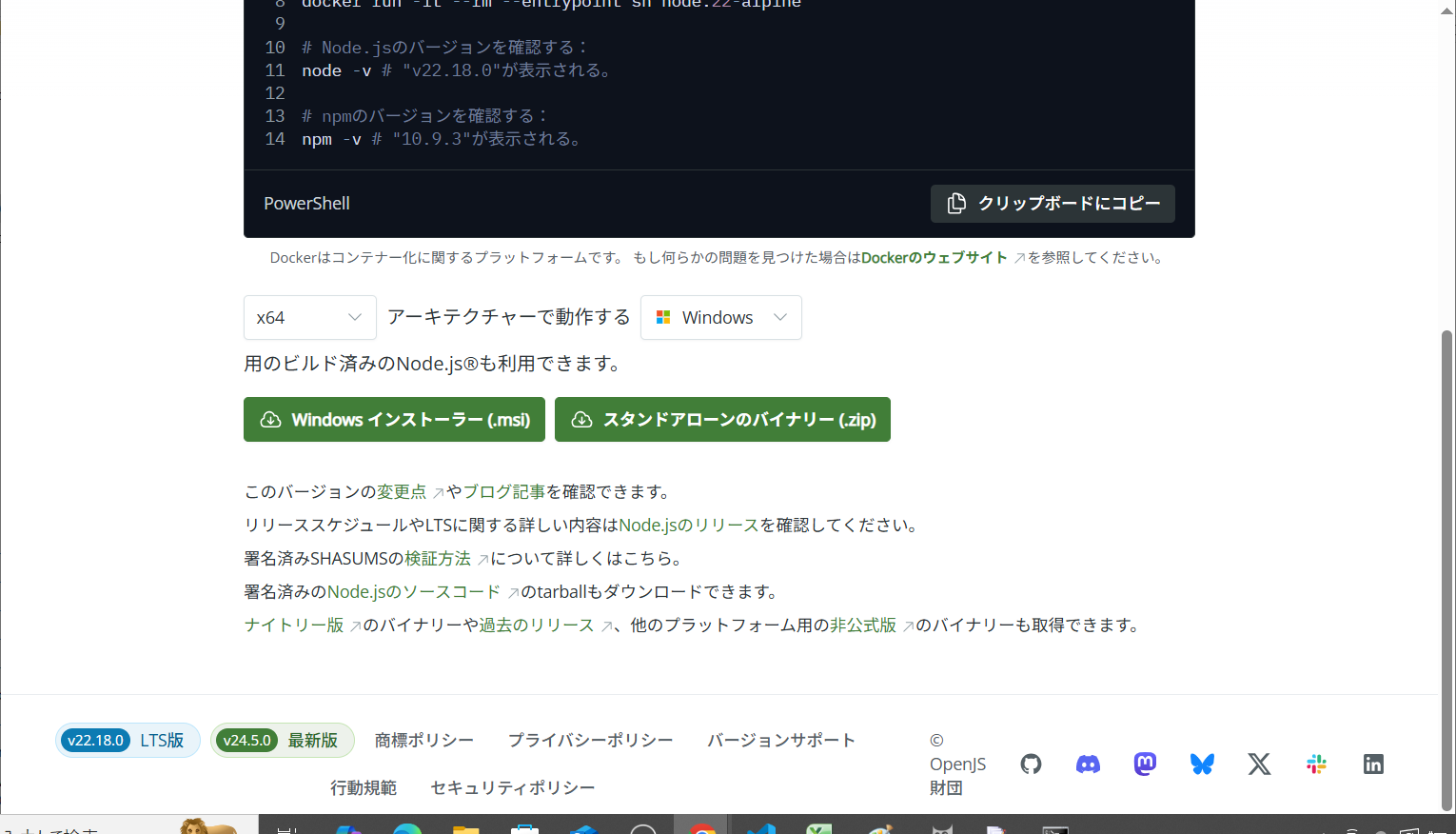The width and height of the screenshot is (1456, 834).
Task: Expand the x64 architecture dropdown
Action: point(309,318)
